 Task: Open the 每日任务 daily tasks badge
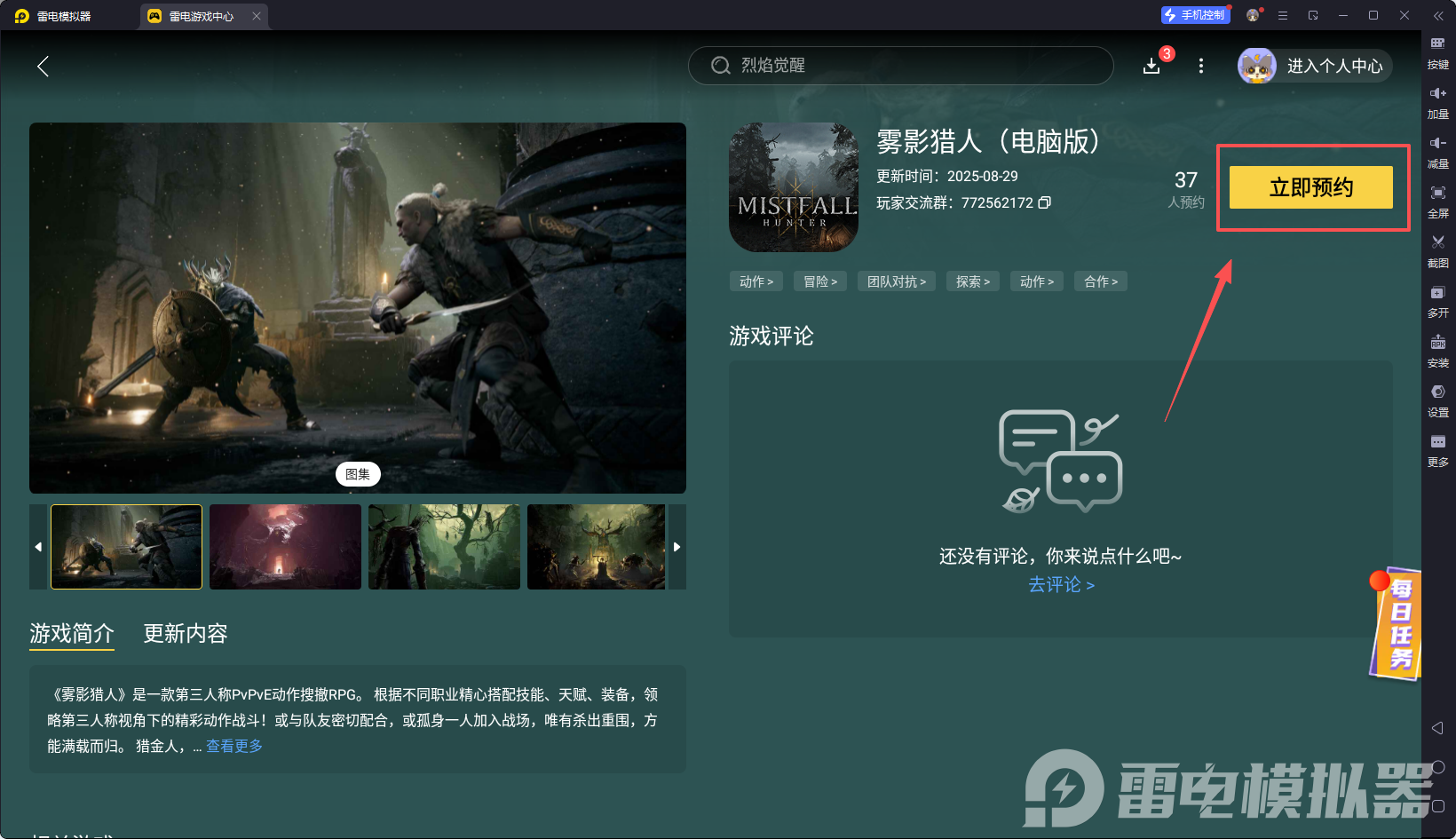coord(1397,624)
